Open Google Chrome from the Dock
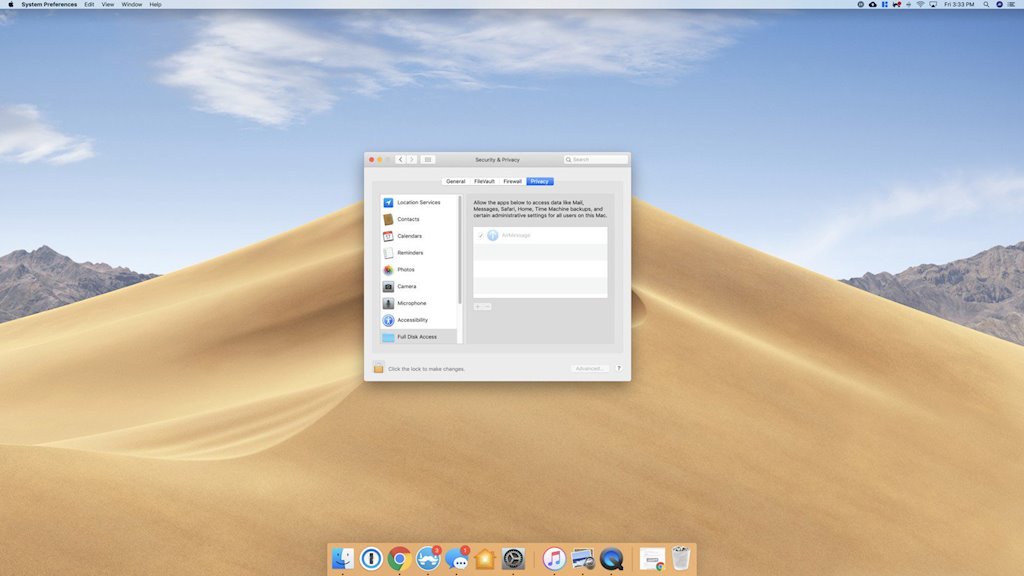The image size is (1024, 576). coord(400,558)
